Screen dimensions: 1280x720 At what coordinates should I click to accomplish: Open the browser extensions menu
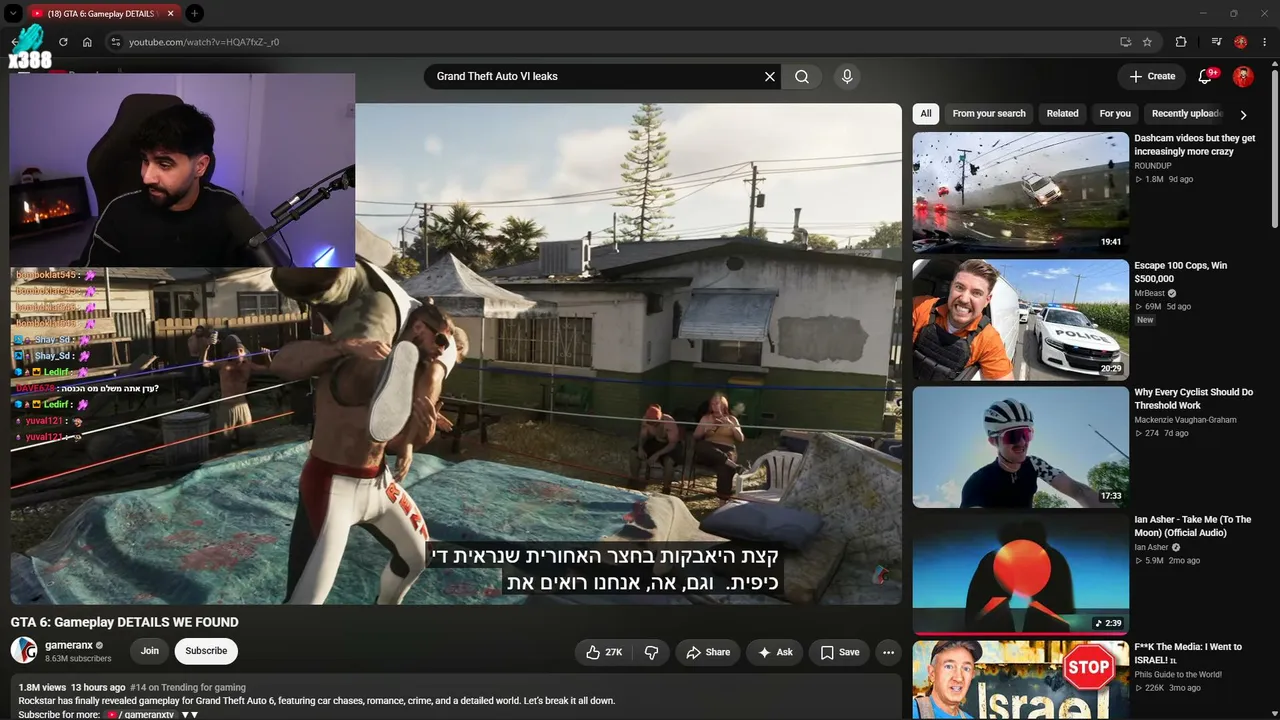click(1181, 42)
